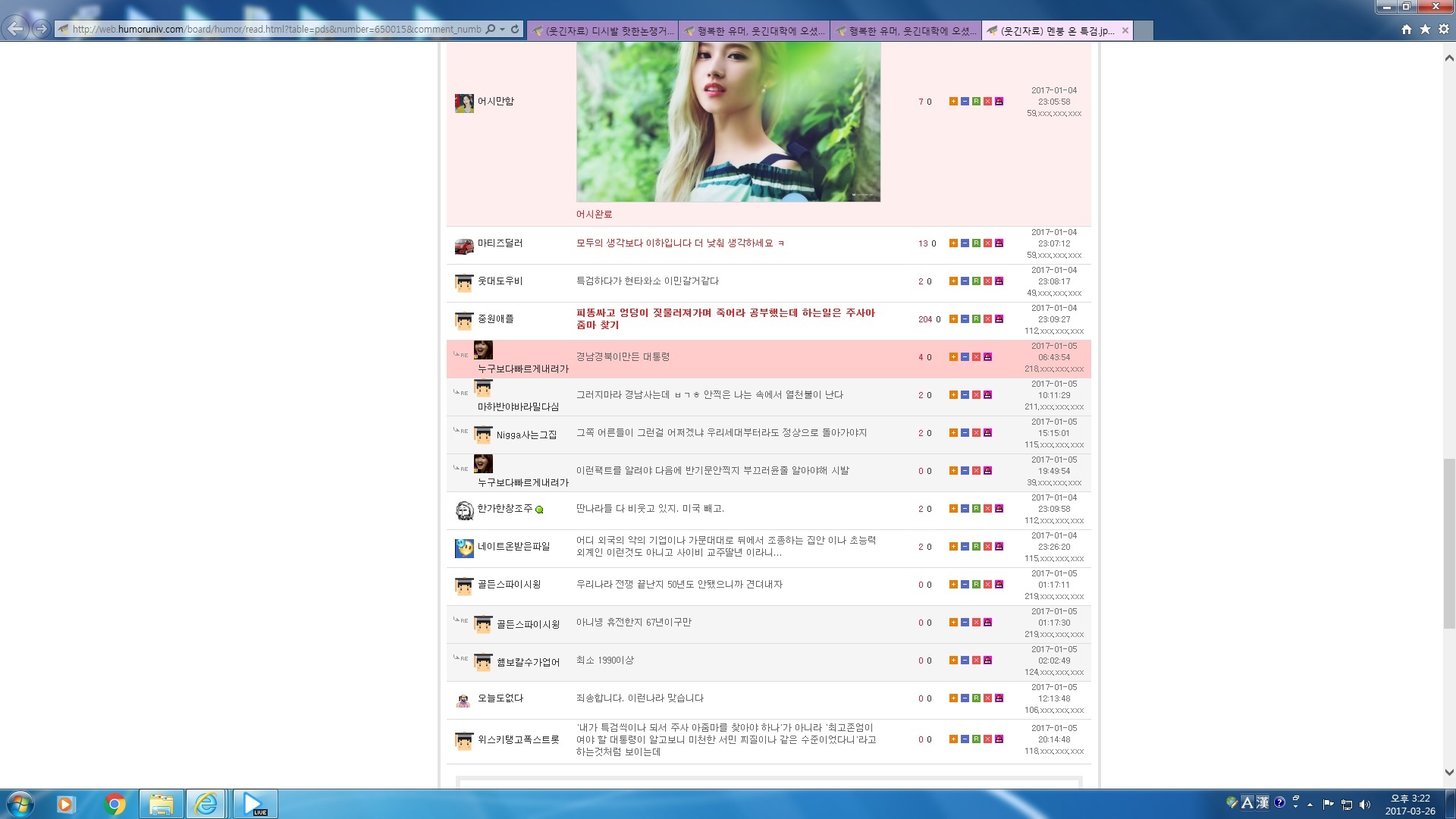Refresh the page with address bar reload icon
1456x819 pixels.
(515, 29)
